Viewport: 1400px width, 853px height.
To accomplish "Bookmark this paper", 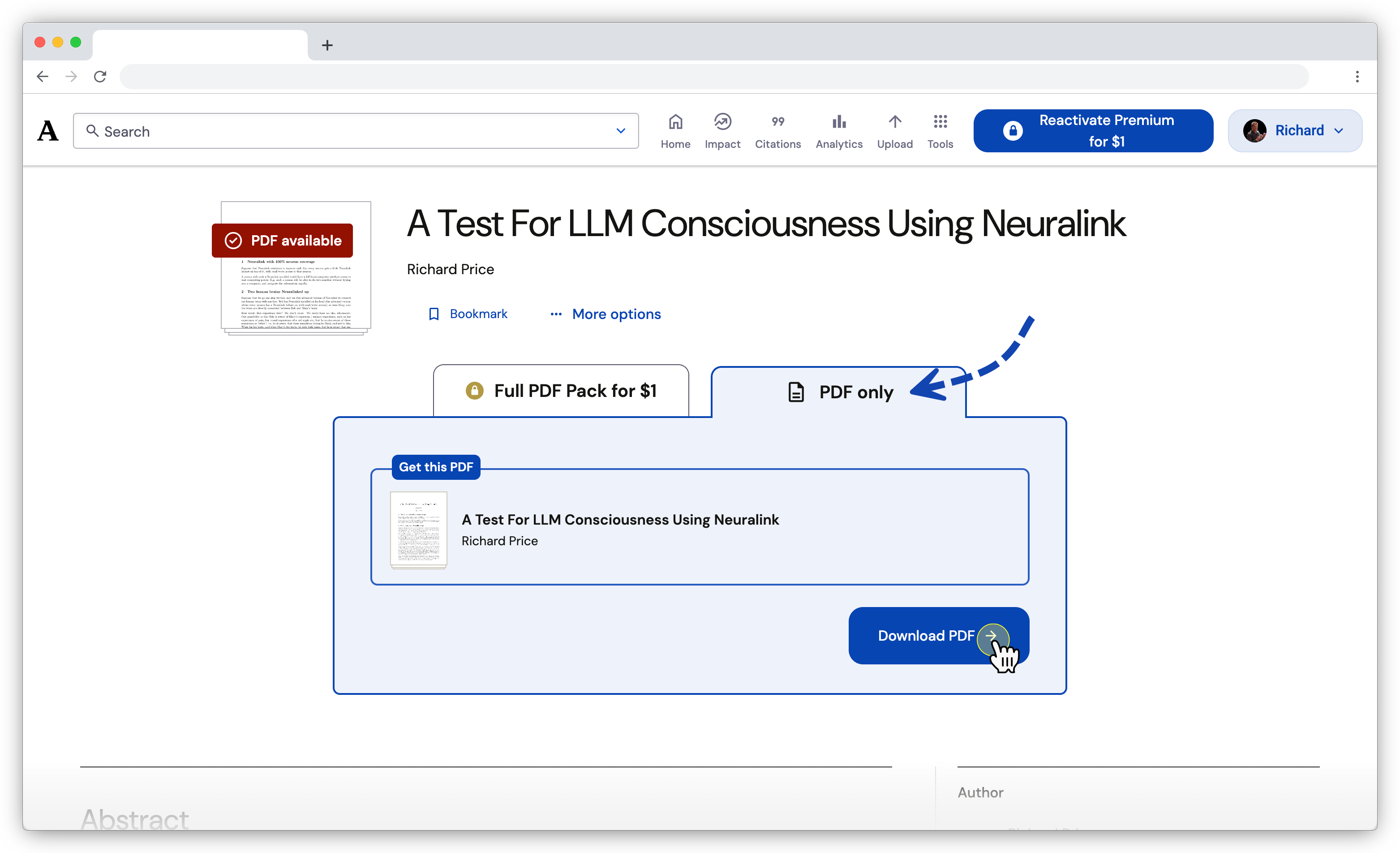I will tap(468, 314).
